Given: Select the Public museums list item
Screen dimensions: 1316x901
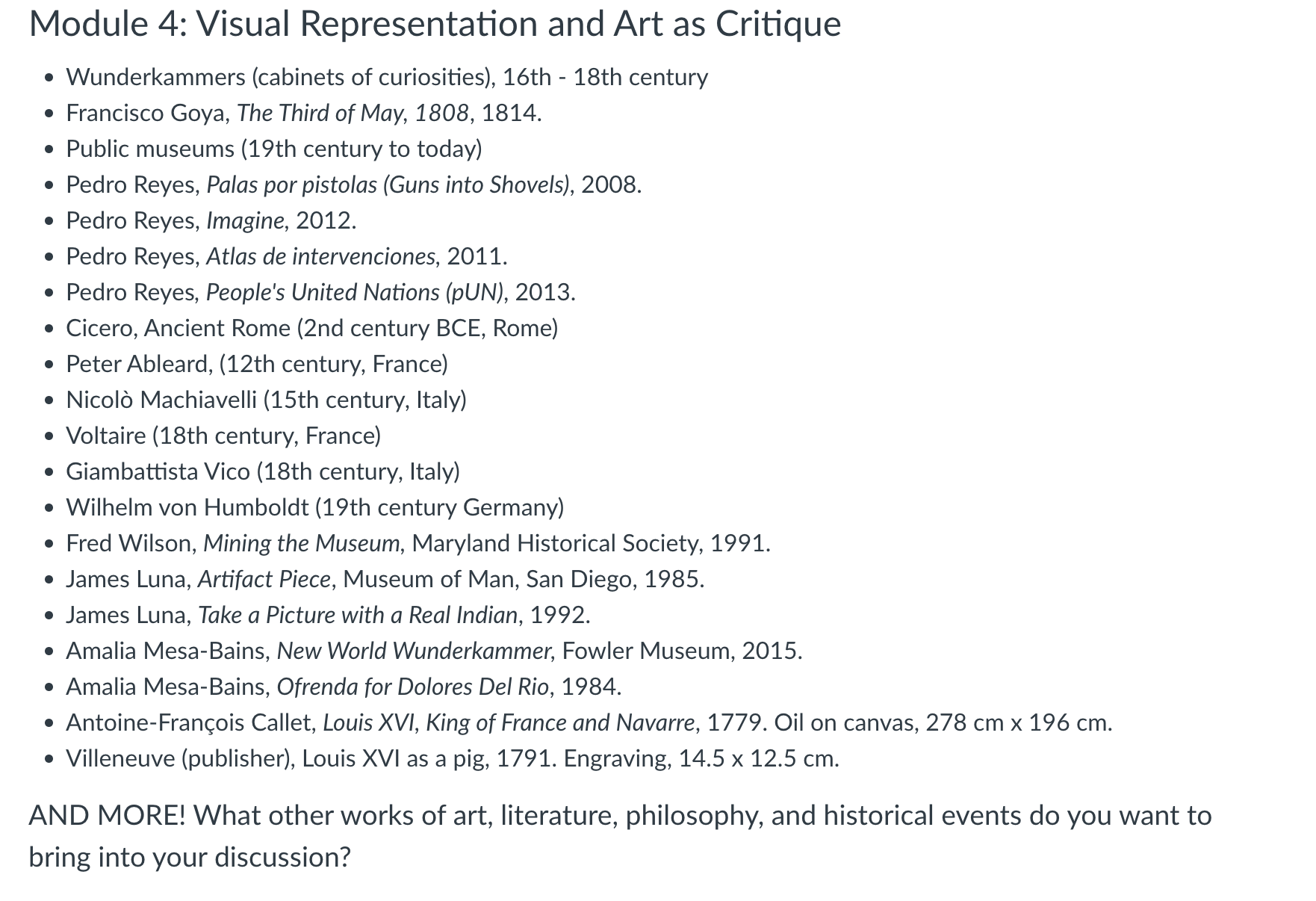Looking at the screenshot, I should pos(274,149).
